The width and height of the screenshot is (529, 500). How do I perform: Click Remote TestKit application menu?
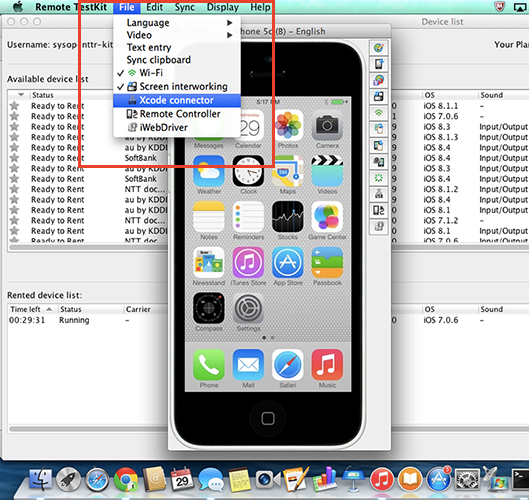[71, 7]
